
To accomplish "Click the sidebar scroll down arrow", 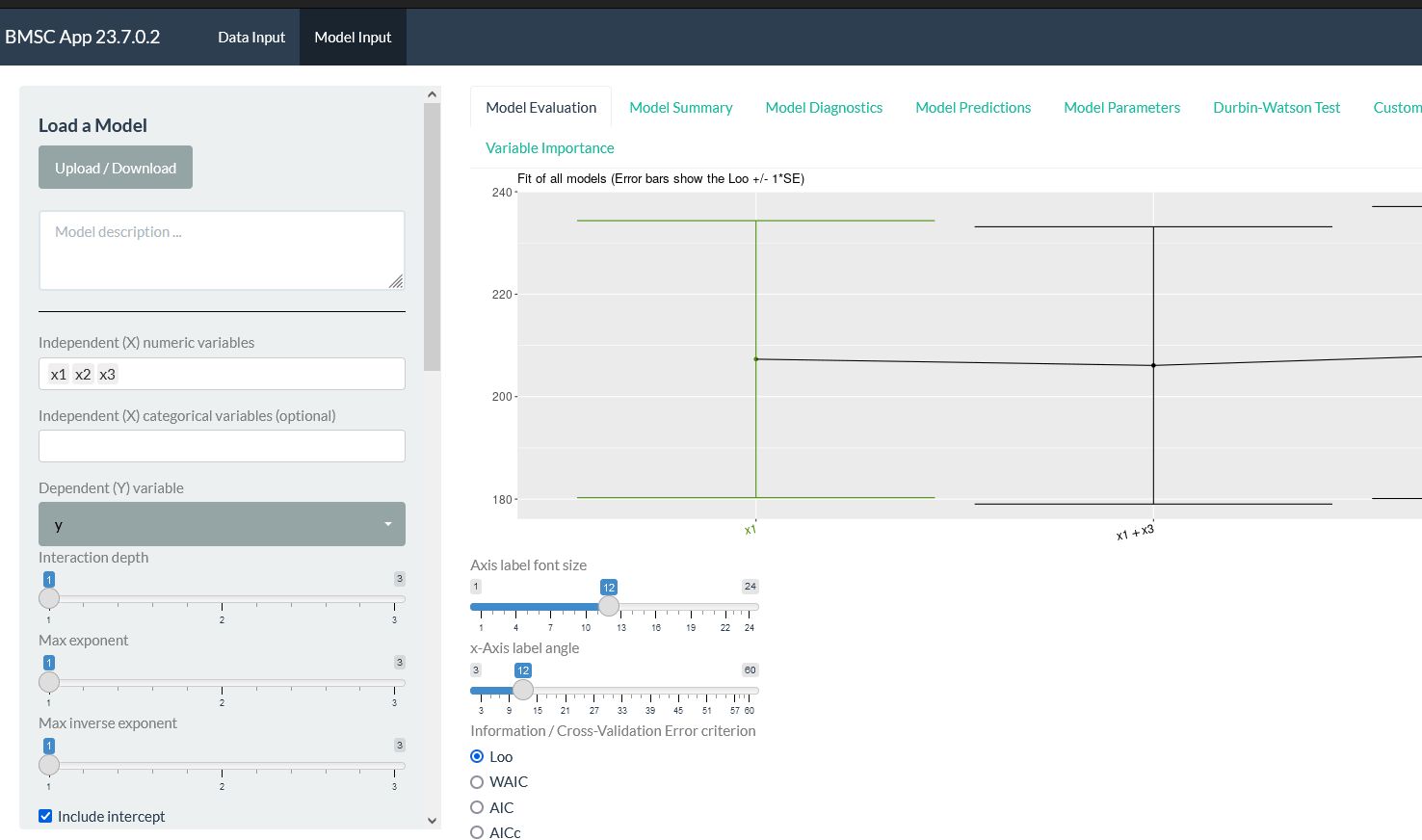I will 432,821.
